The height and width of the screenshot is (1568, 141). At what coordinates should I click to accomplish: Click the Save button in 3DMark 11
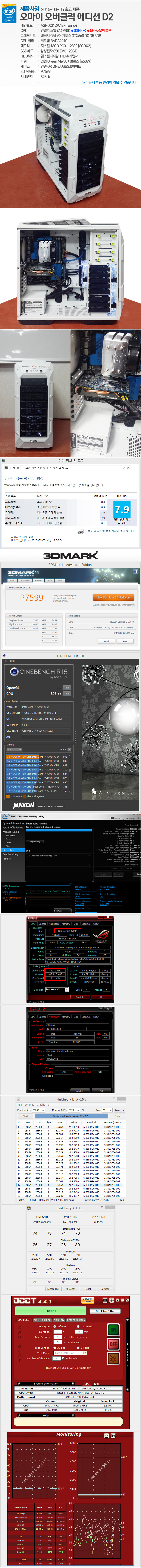(125, 641)
